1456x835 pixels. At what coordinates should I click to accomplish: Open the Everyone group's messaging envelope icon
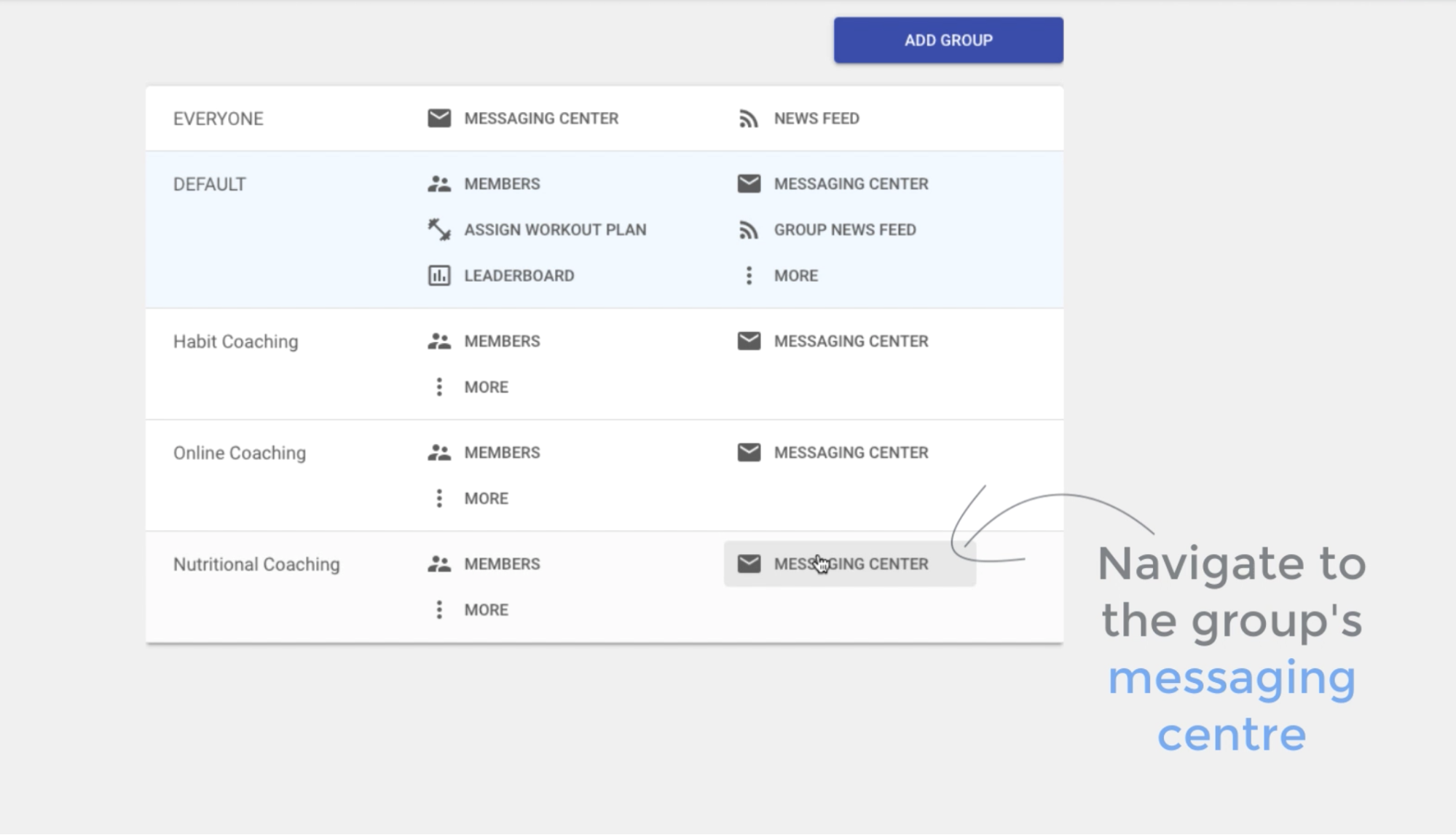click(x=438, y=118)
